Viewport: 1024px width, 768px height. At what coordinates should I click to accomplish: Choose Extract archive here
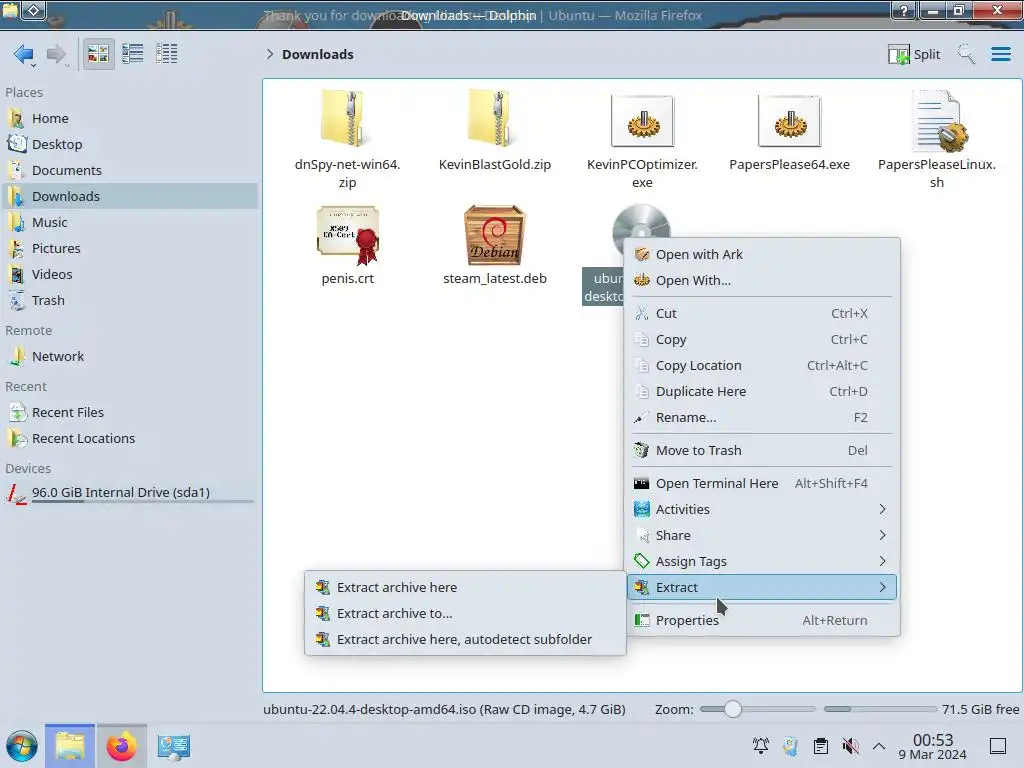click(465, 588)
